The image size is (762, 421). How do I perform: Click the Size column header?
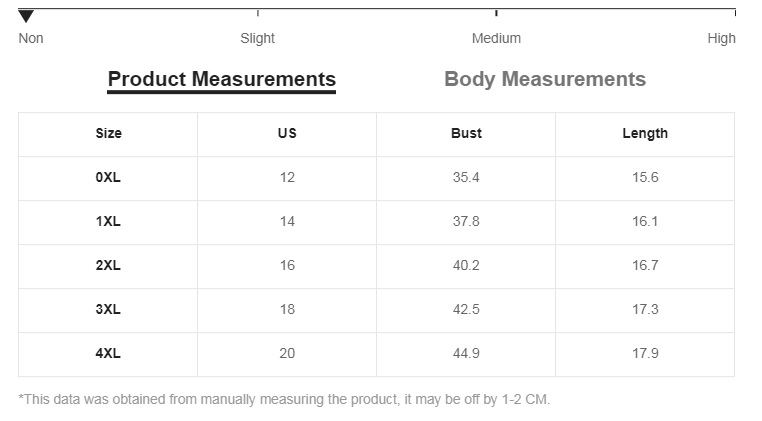108,134
